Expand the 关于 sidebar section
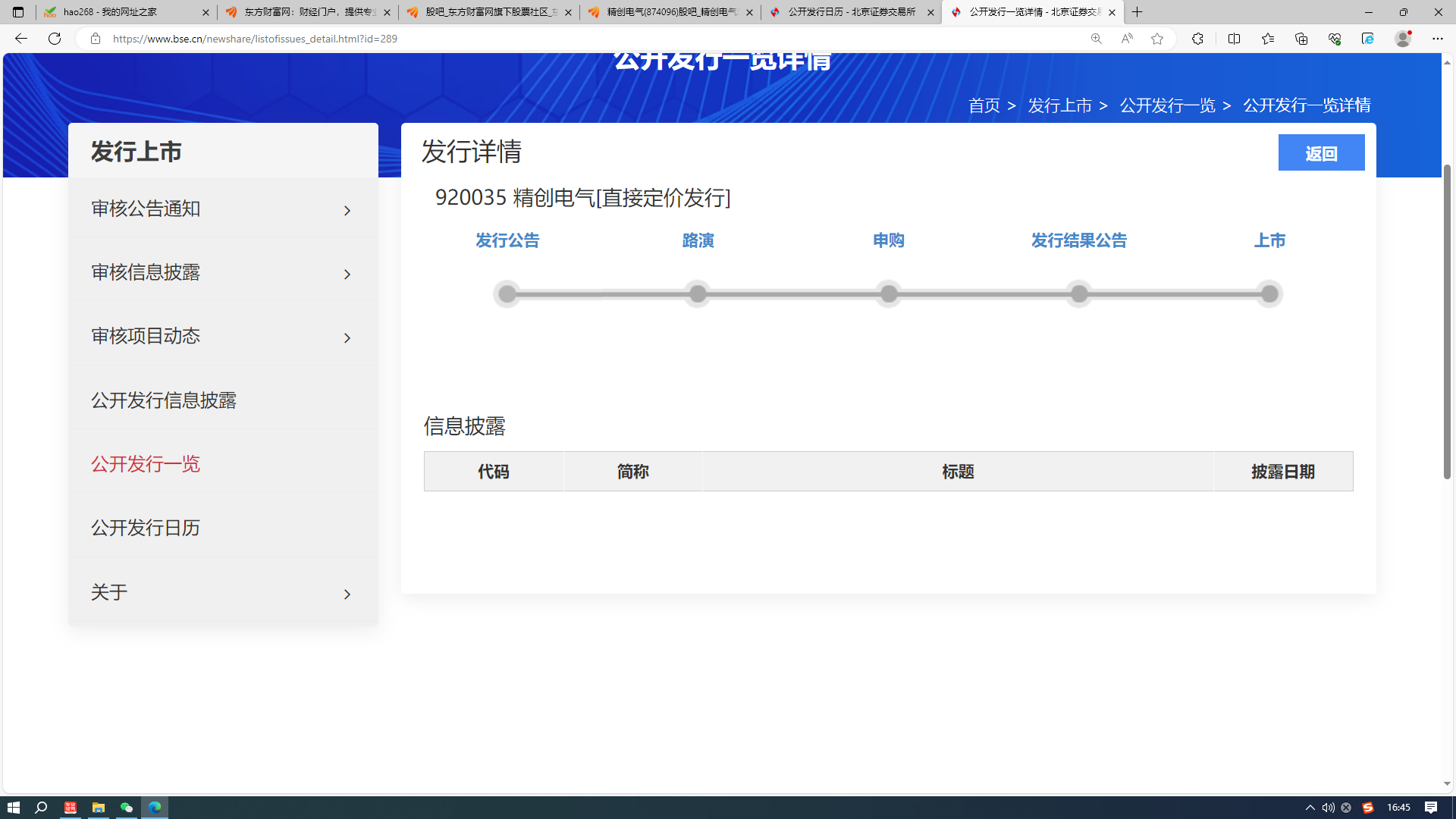The height and width of the screenshot is (819, 1456). 347,595
